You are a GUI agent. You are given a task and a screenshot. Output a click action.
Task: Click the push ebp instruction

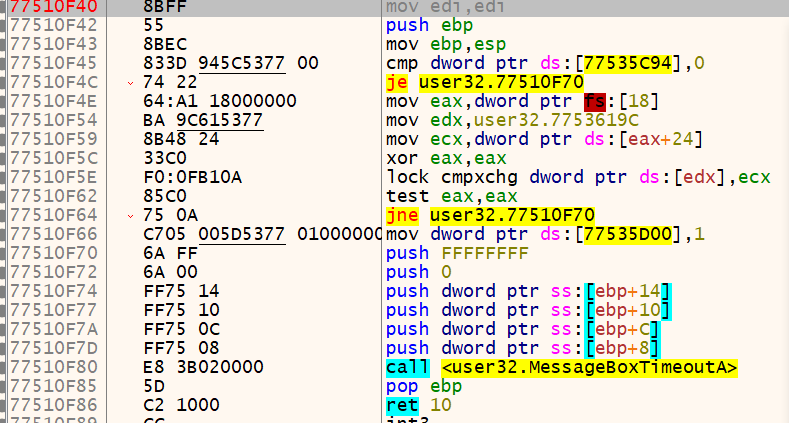(x=429, y=25)
